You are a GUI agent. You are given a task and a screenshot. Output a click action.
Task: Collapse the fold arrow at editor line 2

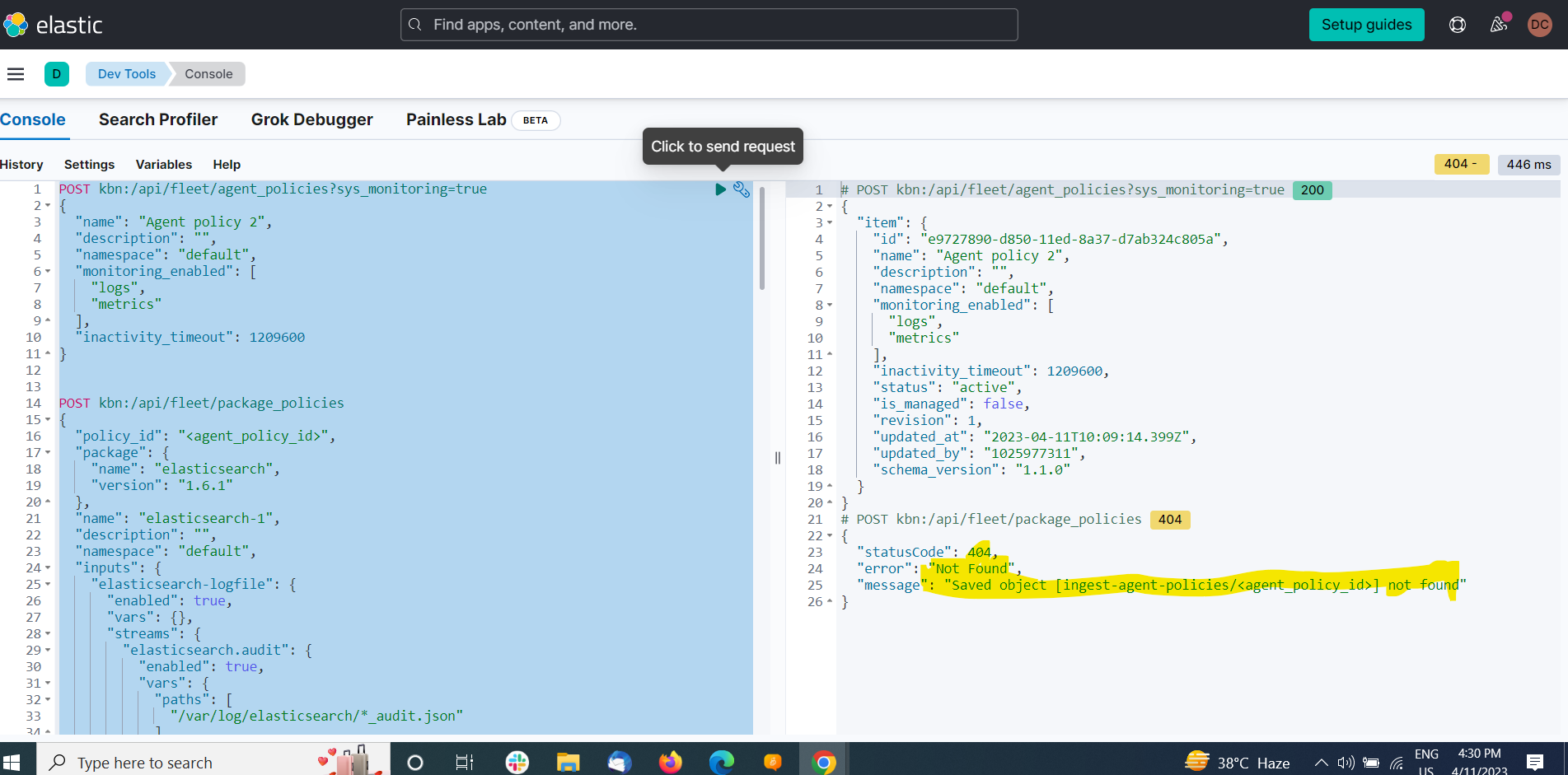point(48,206)
